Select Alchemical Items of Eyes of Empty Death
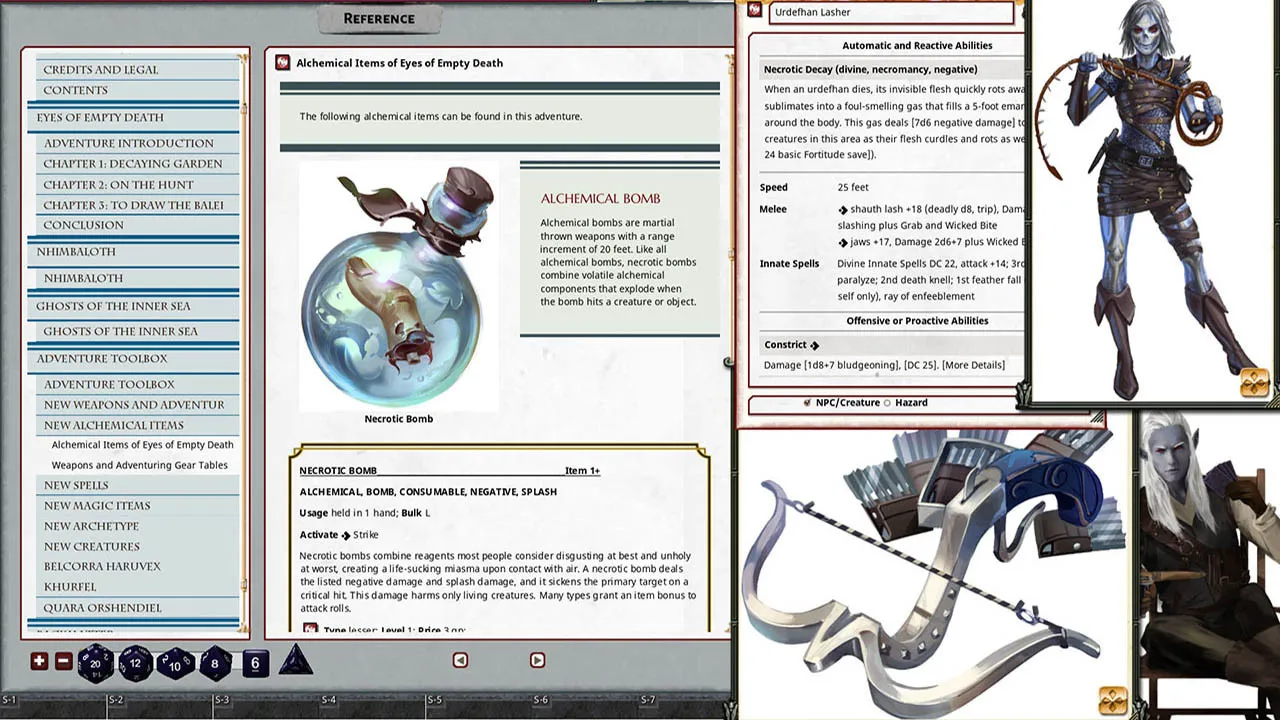This screenshot has width=1280, height=720. coord(142,445)
